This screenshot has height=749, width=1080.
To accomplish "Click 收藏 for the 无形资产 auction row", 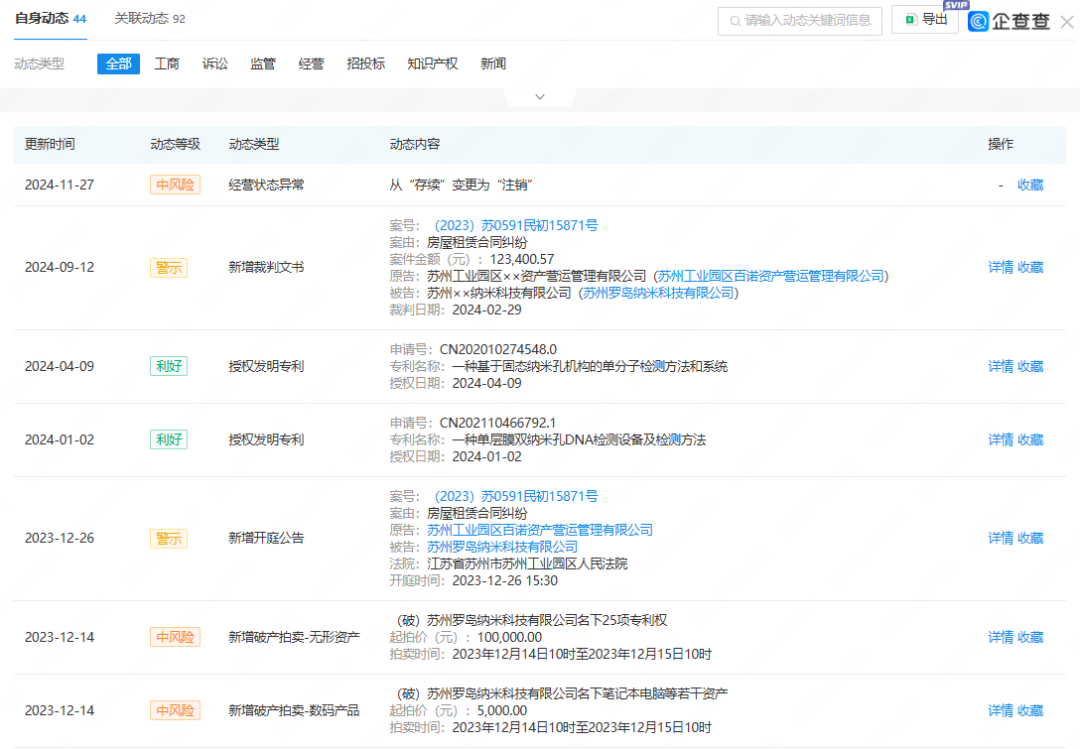I will click(1030, 637).
